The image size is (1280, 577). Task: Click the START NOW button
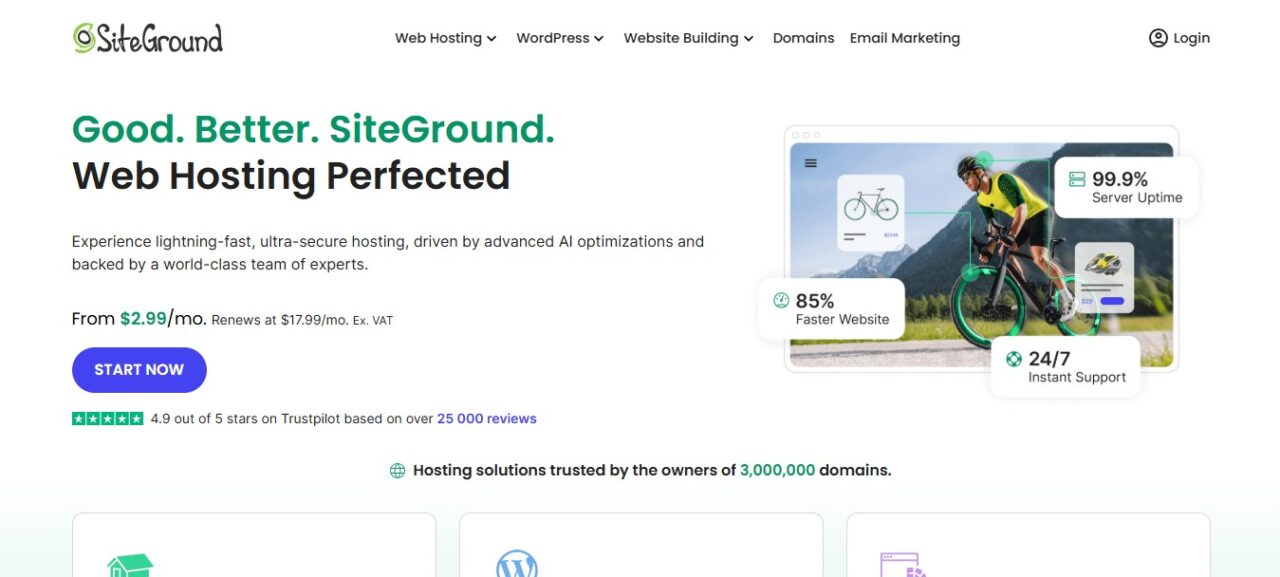point(139,369)
